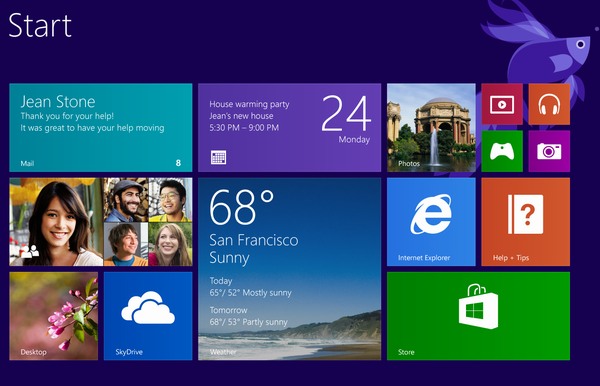Image resolution: width=600 pixels, height=386 pixels.
Task: Open the Camera tile
Action: (x=549, y=151)
